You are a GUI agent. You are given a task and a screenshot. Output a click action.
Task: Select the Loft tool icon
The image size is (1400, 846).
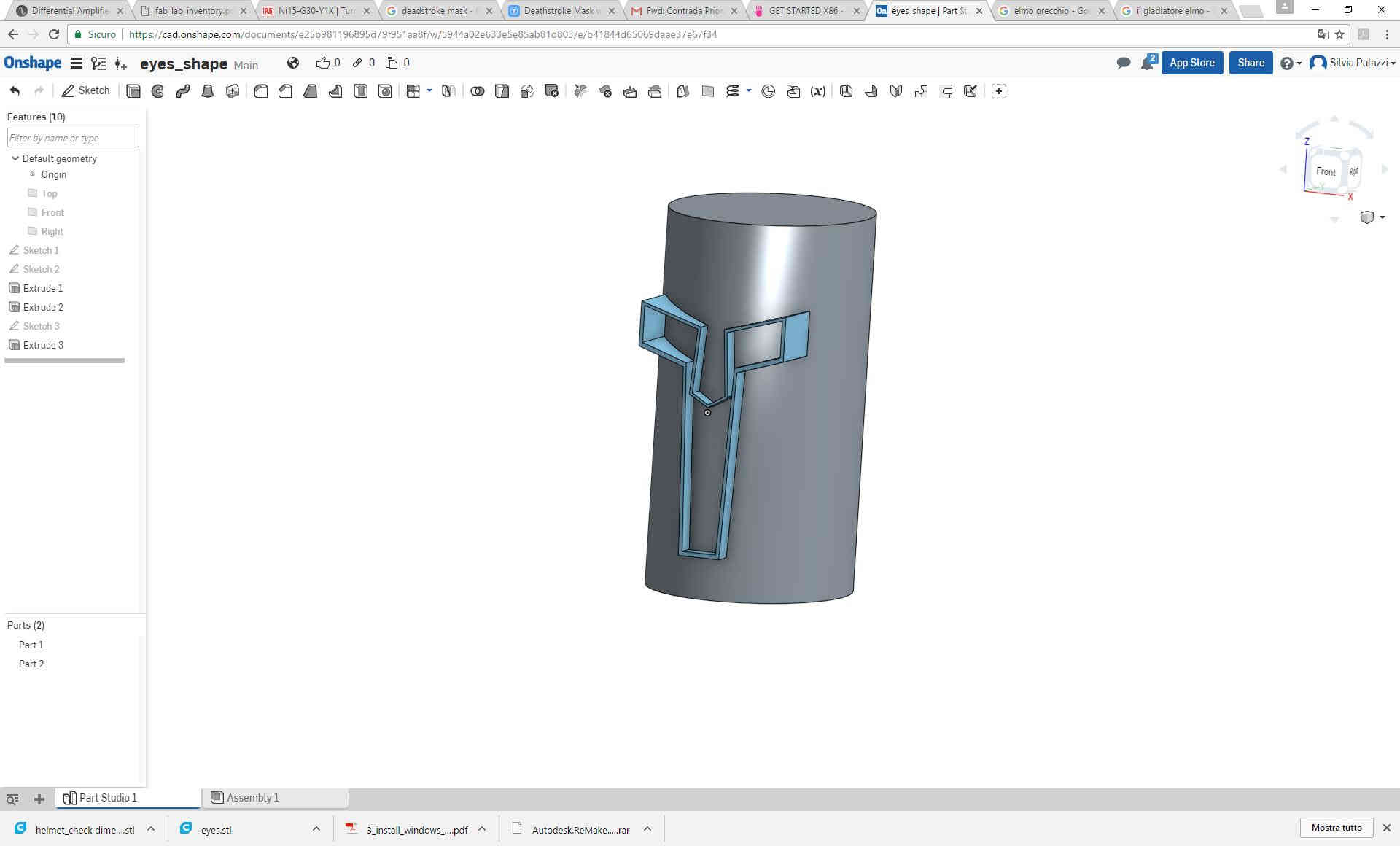(x=208, y=91)
